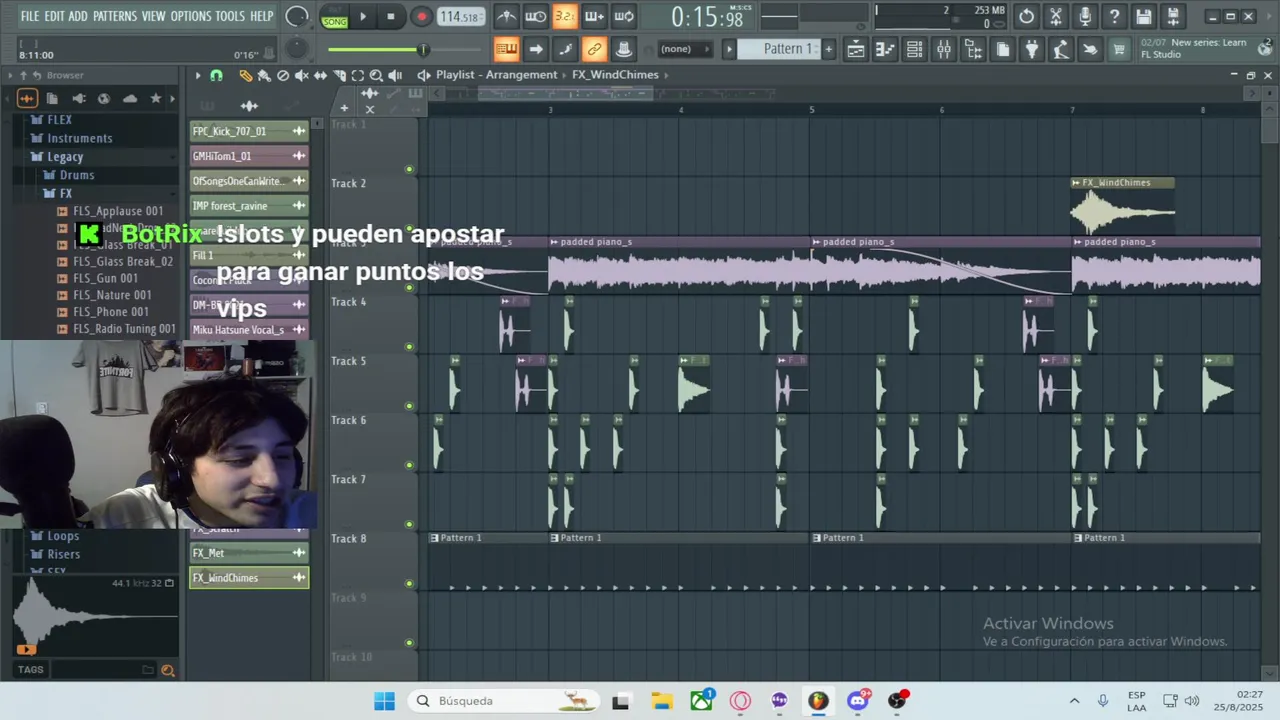Add a new pattern with plus button
The width and height of the screenshot is (1280, 720).
(828, 49)
